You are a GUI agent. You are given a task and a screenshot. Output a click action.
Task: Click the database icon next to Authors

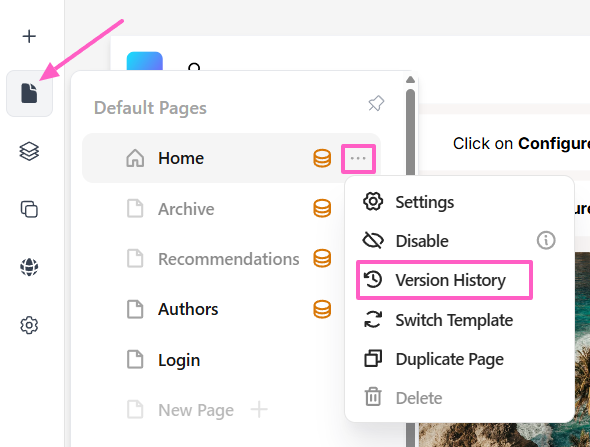tap(322, 309)
